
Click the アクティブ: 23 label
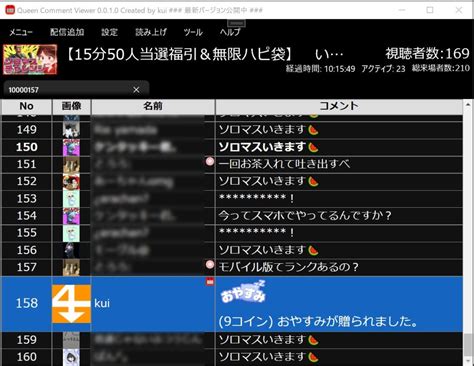click(x=383, y=69)
